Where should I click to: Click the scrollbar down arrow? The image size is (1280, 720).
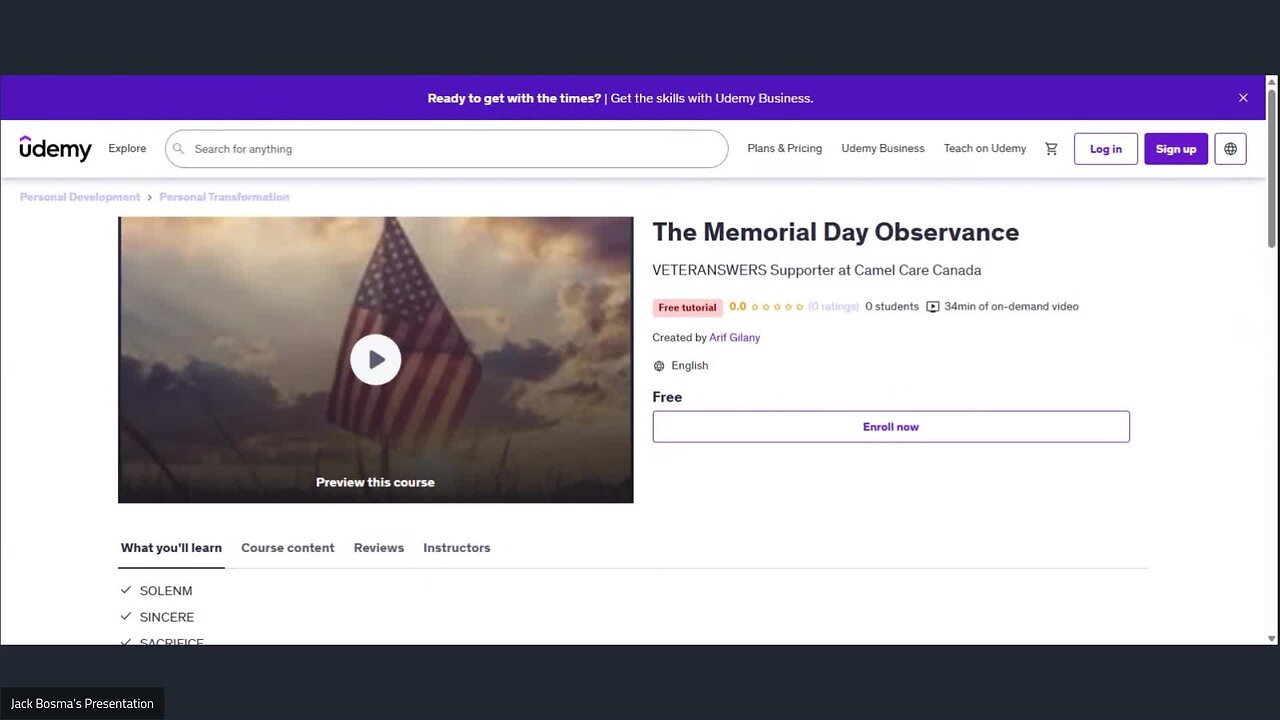pos(1272,639)
